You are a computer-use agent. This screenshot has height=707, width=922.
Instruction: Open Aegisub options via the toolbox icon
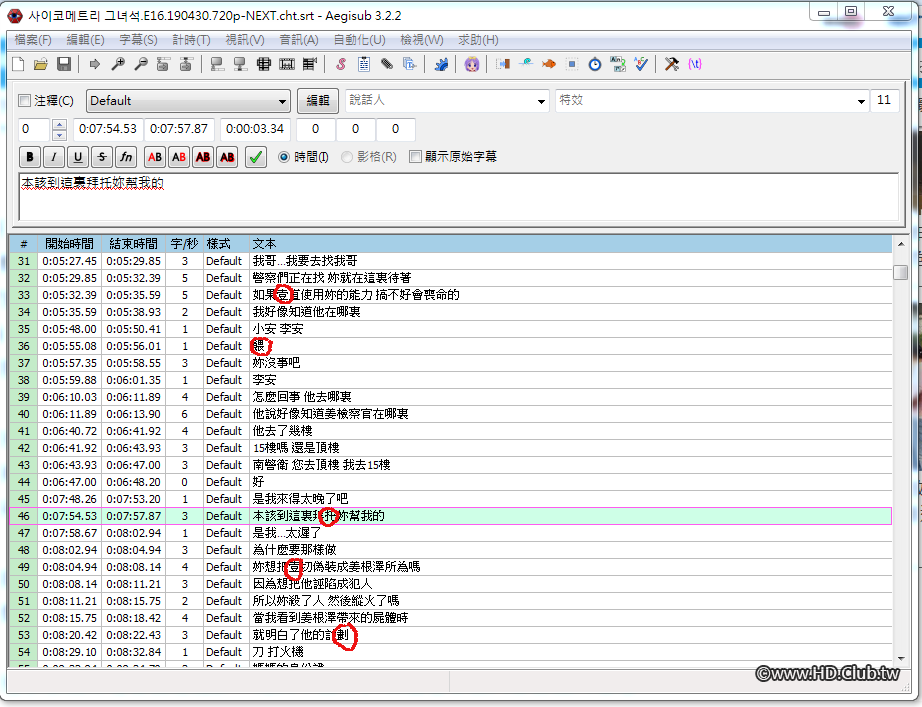tap(671, 64)
